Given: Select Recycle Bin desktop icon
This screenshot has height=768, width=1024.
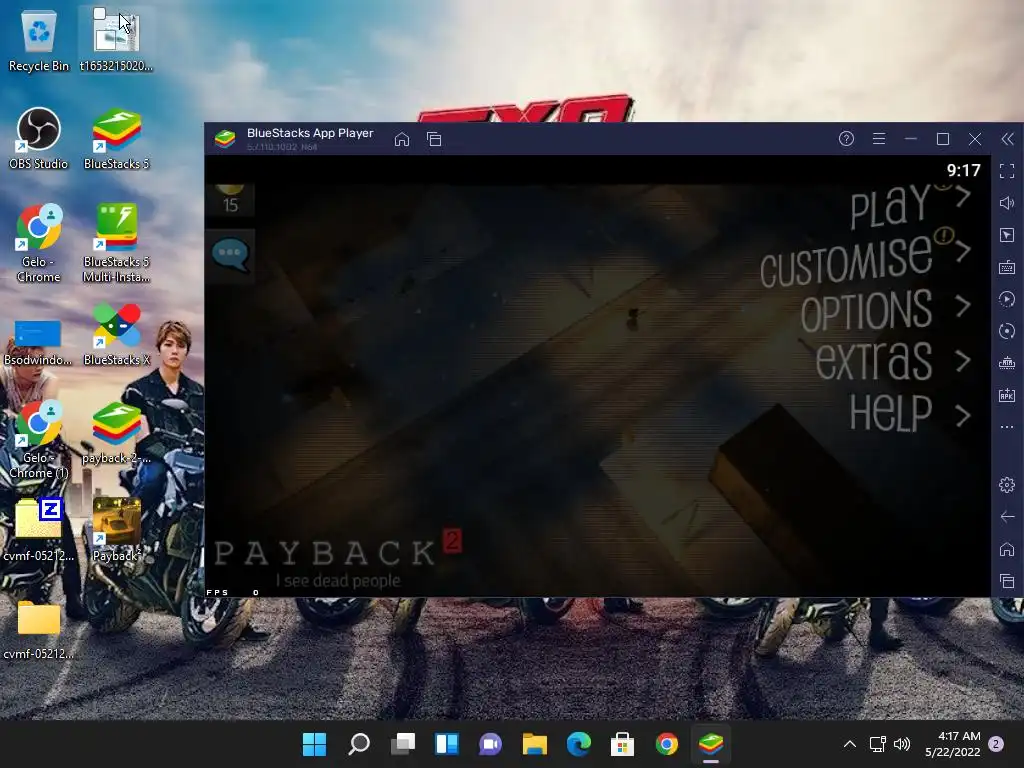Looking at the screenshot, I should click(x=39, y=41).
